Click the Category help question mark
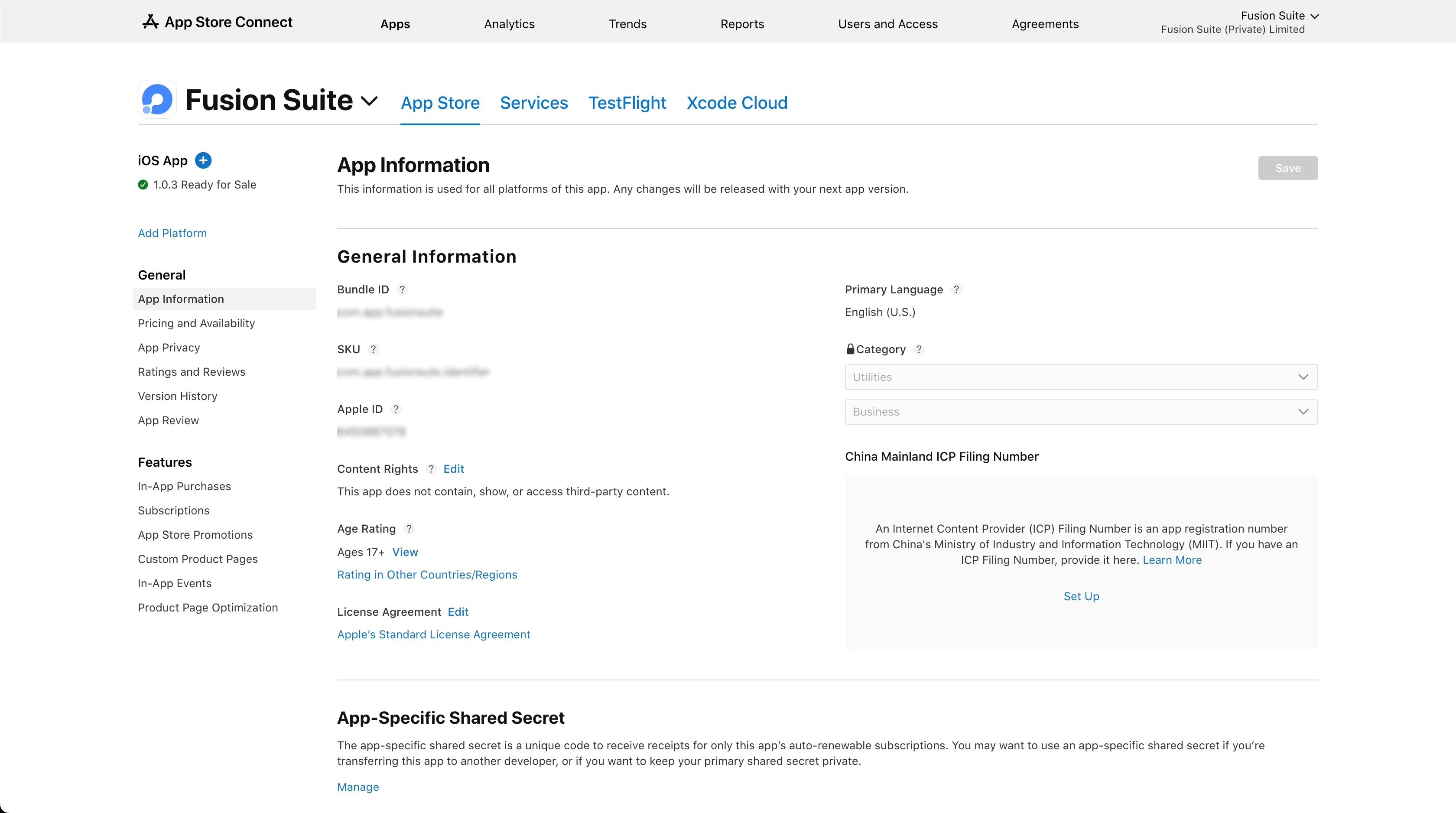The image size is (1456, 813). (919, 349)
